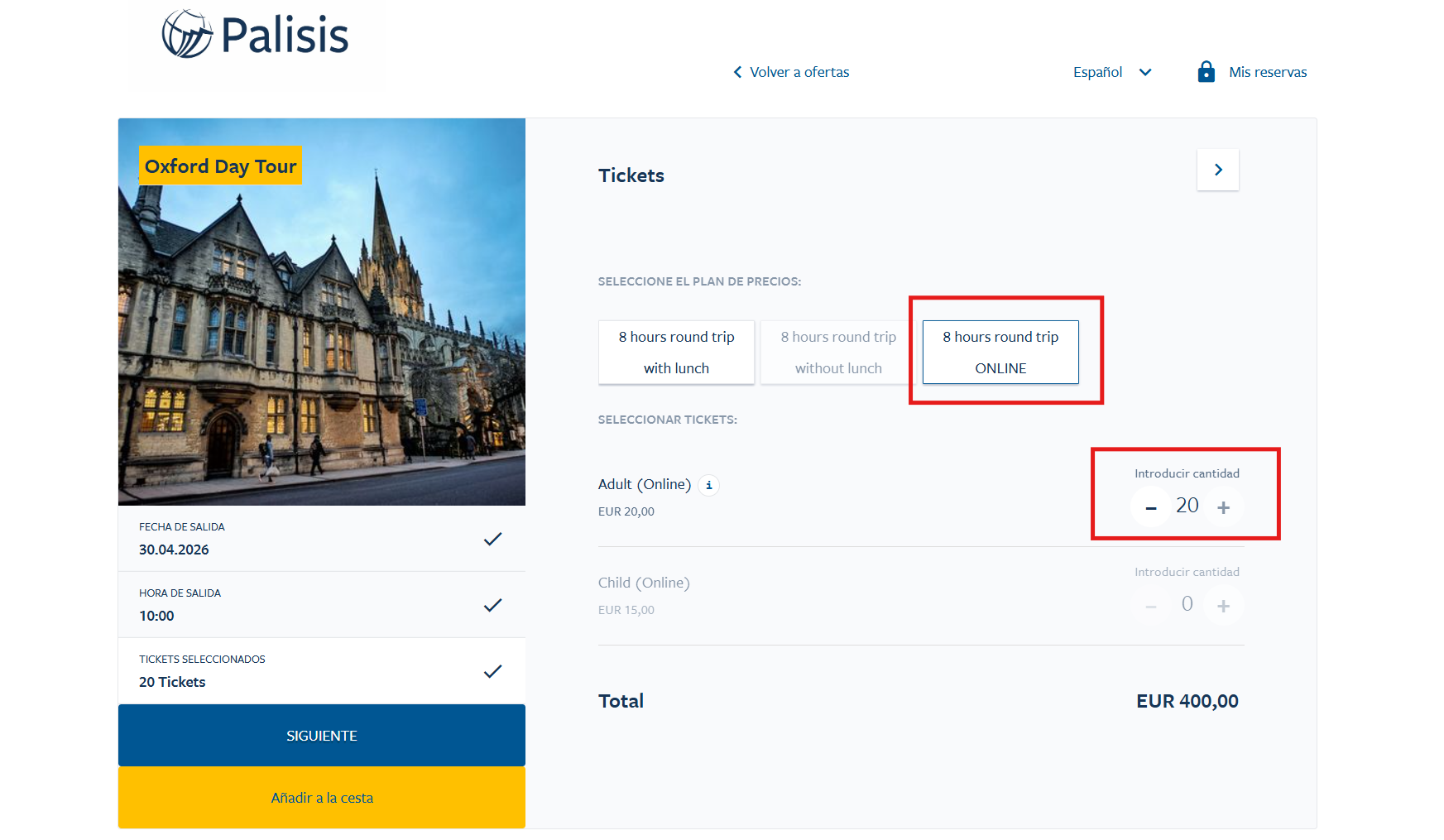Click Añadir a la cesta button
The image size is (1444, 840).
click(322, 798)
